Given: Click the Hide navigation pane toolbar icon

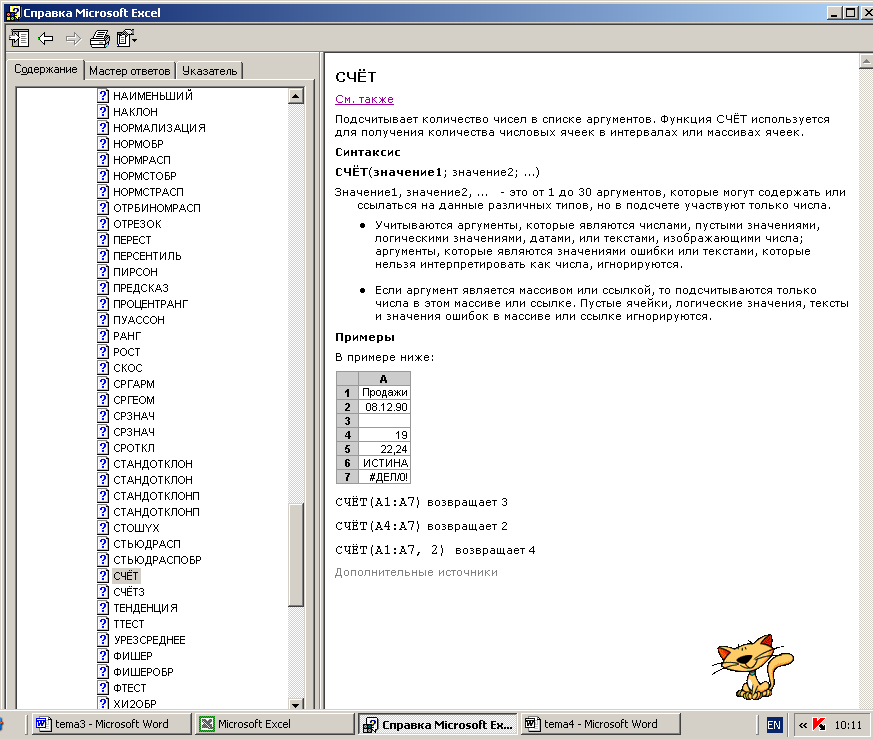Looking at the screenshot, I should click(x=19, y=38).
